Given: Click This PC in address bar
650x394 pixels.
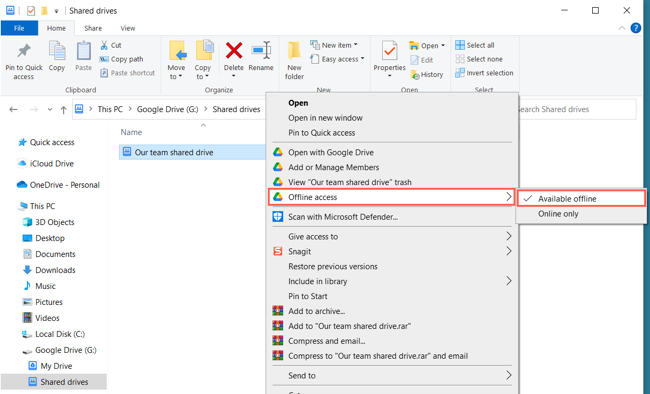Looking at the screenshot, I should pos(110,109).
